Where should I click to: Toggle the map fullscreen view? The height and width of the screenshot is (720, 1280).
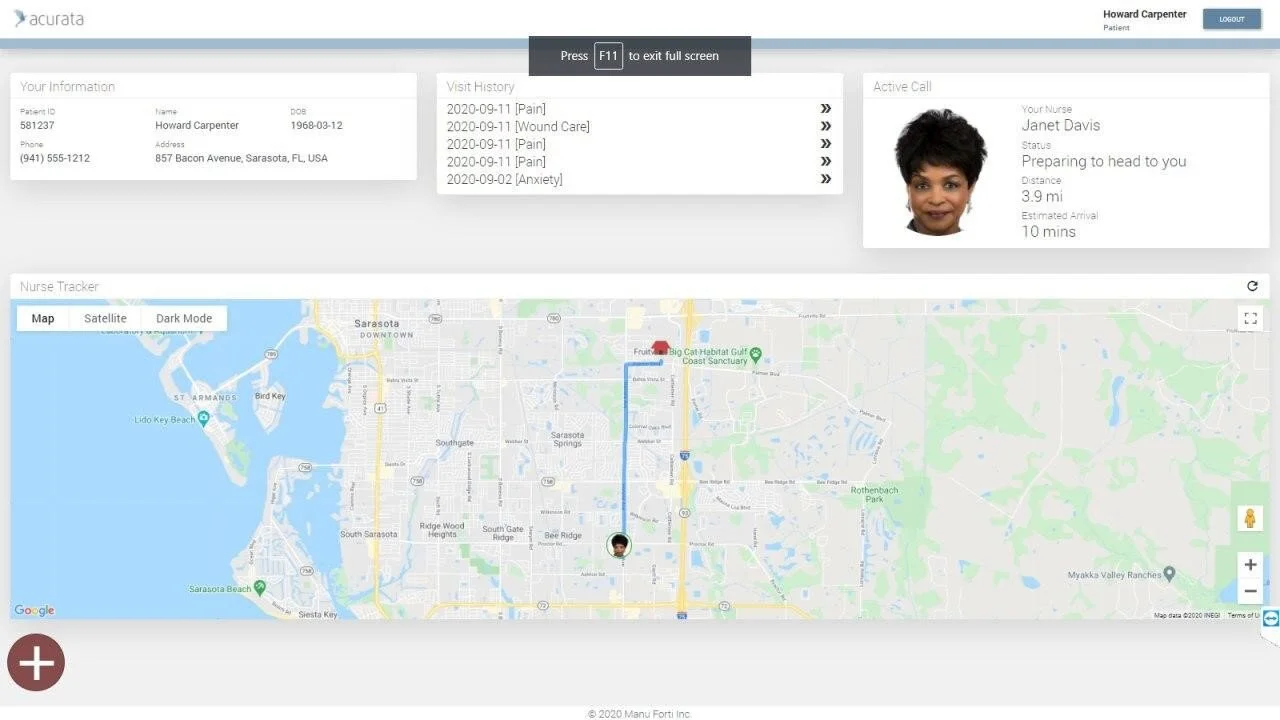click(1250, 318)
